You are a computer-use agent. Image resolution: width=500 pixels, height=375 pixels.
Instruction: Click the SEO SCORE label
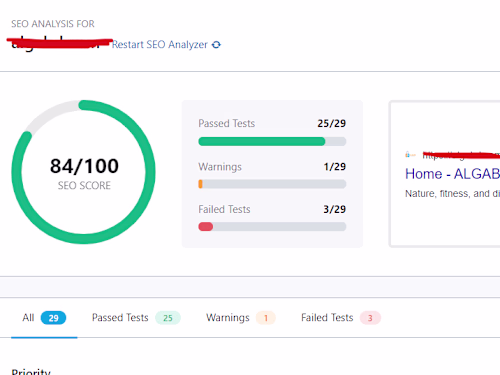(84, 185)
